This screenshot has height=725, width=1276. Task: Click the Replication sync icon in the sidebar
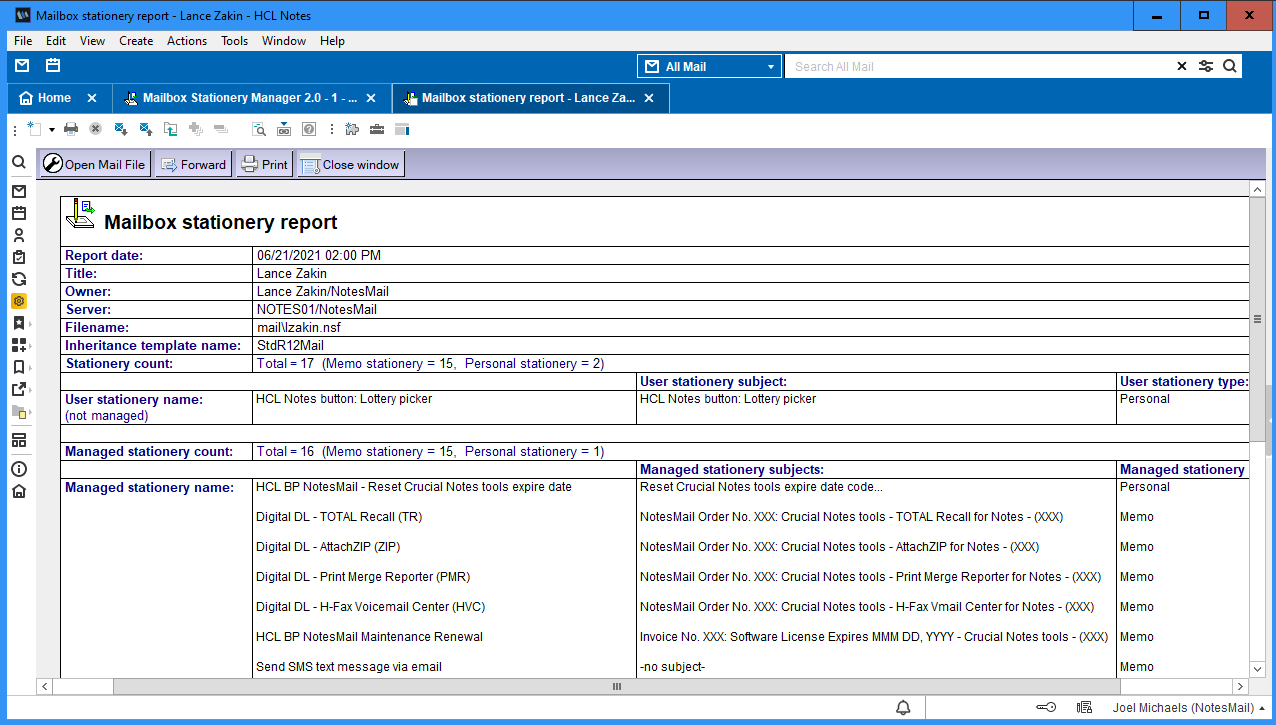(19, 279)
